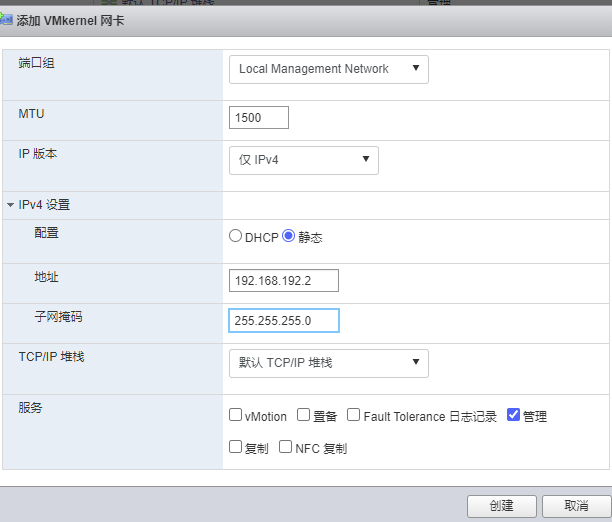Viewport: 612px width, 522px height.
Task: Click the 服务 row label
Action: [31, 408]
